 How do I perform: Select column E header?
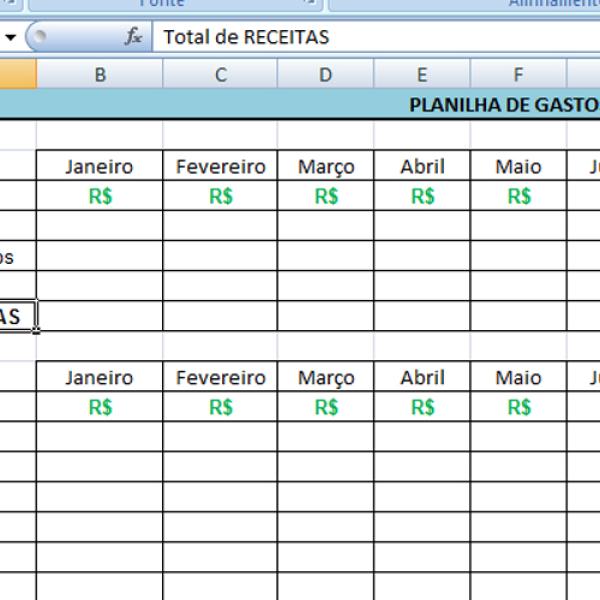pos(422,74)
